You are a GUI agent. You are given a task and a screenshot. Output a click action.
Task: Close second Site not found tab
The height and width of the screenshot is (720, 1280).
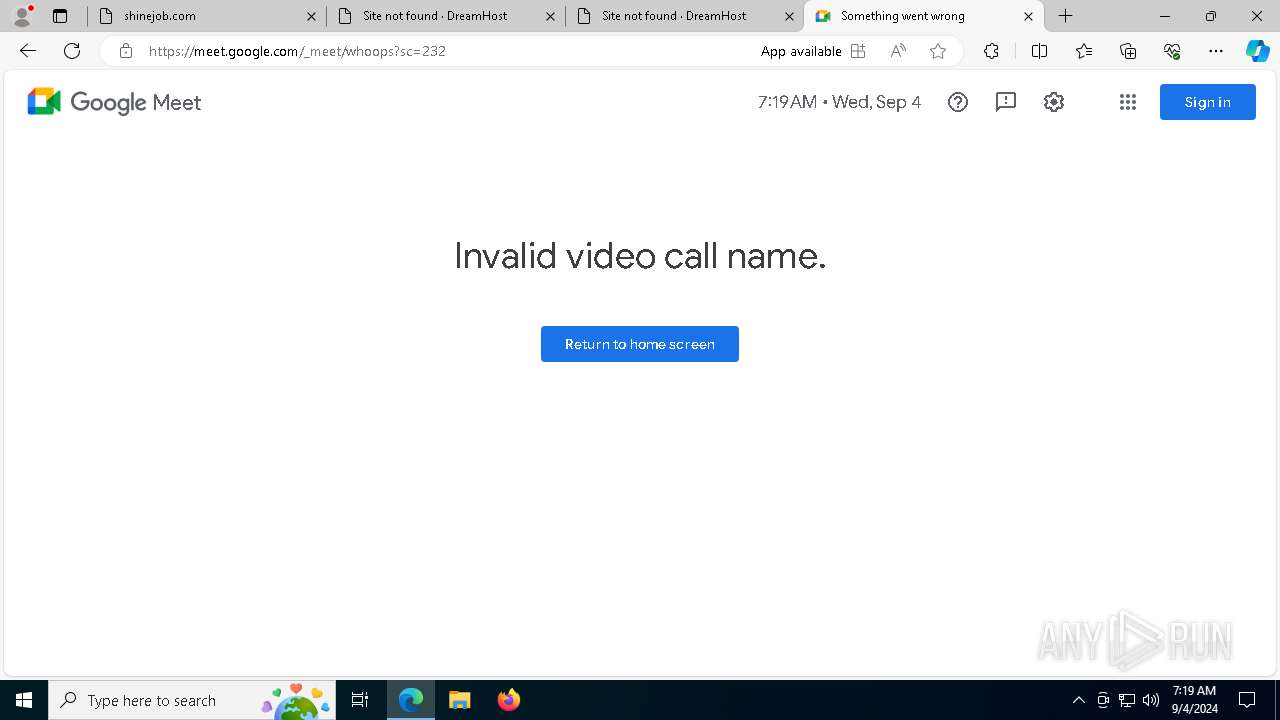[x=789, y=16]
